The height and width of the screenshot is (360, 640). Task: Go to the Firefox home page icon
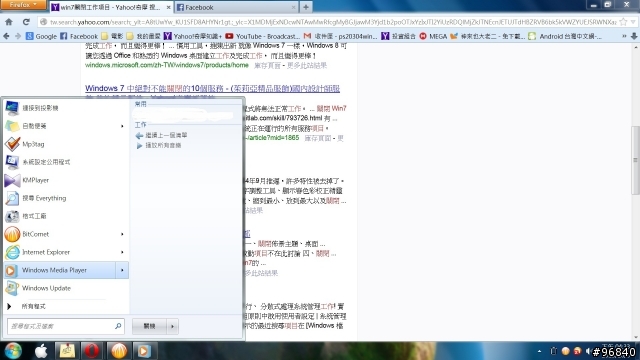[9, 22]
